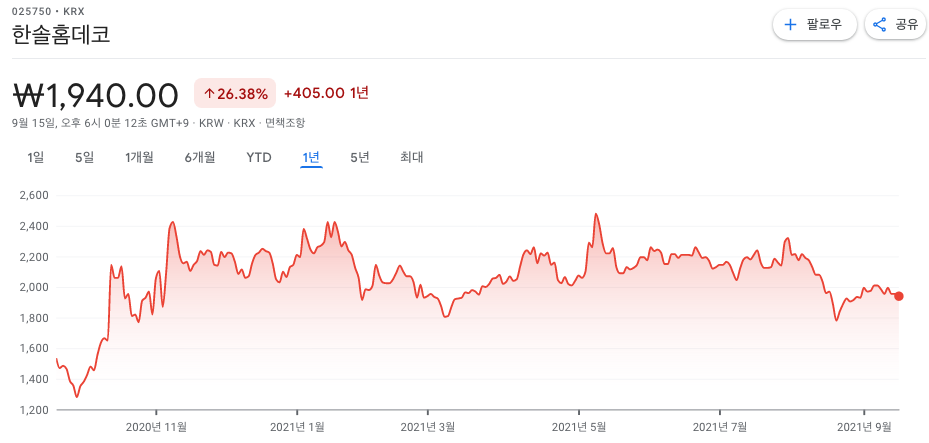The width and height of the screenshot is (929, 443).
Task: Click the 9월 15일 timestamp text
Action: point(101,123)
